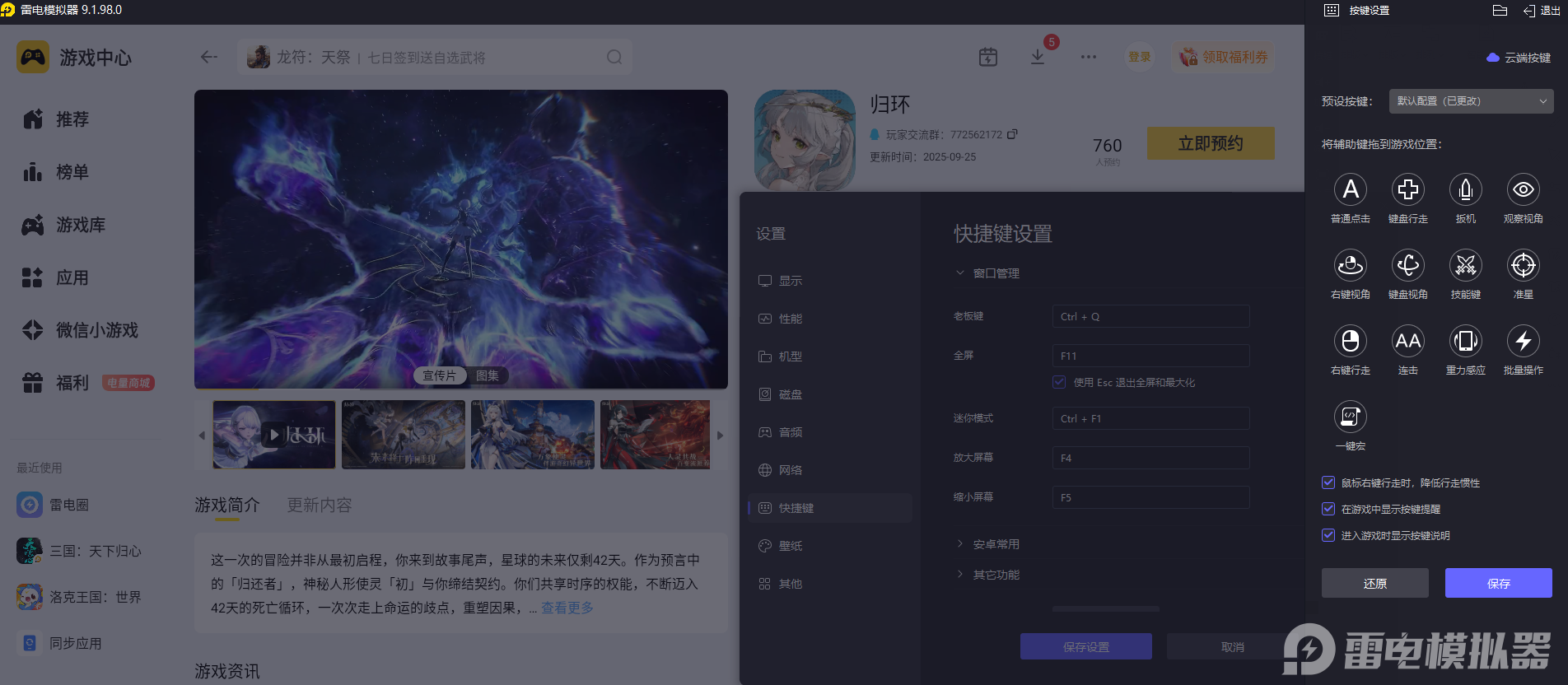Open 显示 settings tab

[830, 281]
